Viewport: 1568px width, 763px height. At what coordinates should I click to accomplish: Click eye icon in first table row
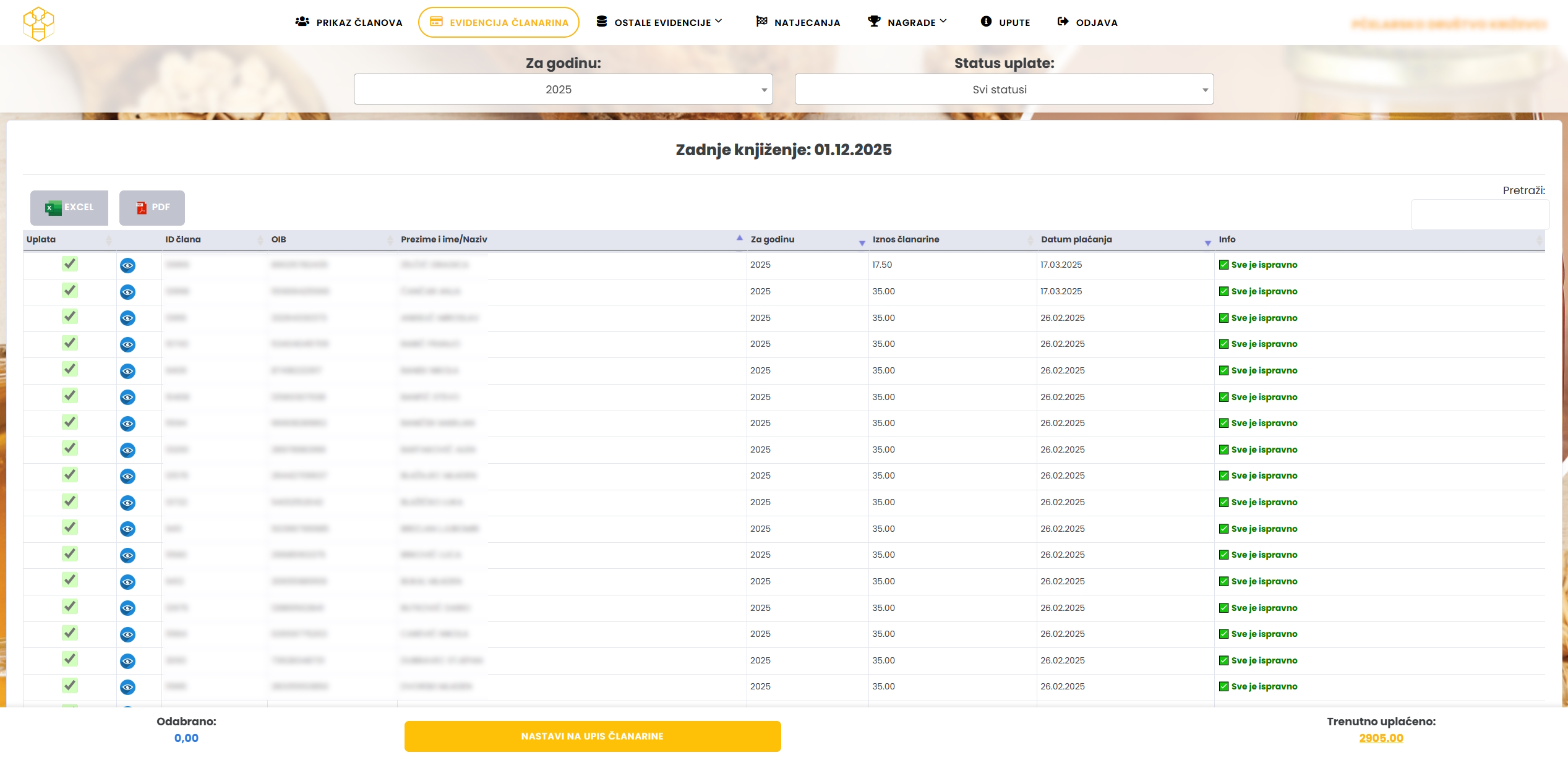pyautogui.click(x=127, y=266)
